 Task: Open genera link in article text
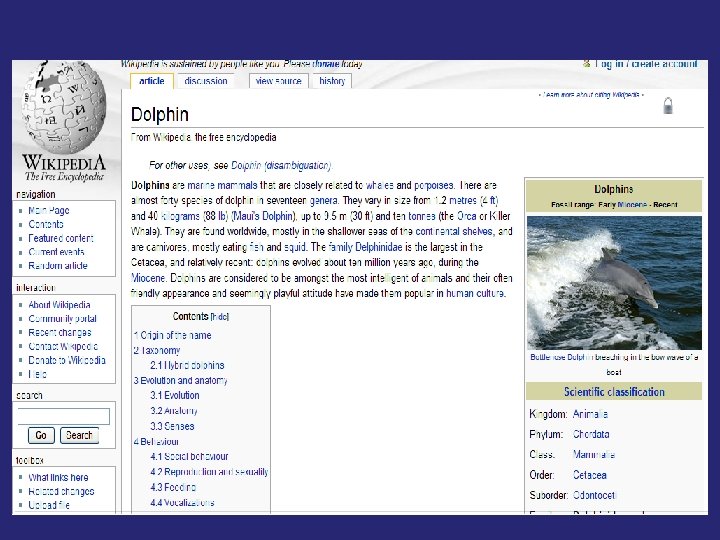pos(324,201)
